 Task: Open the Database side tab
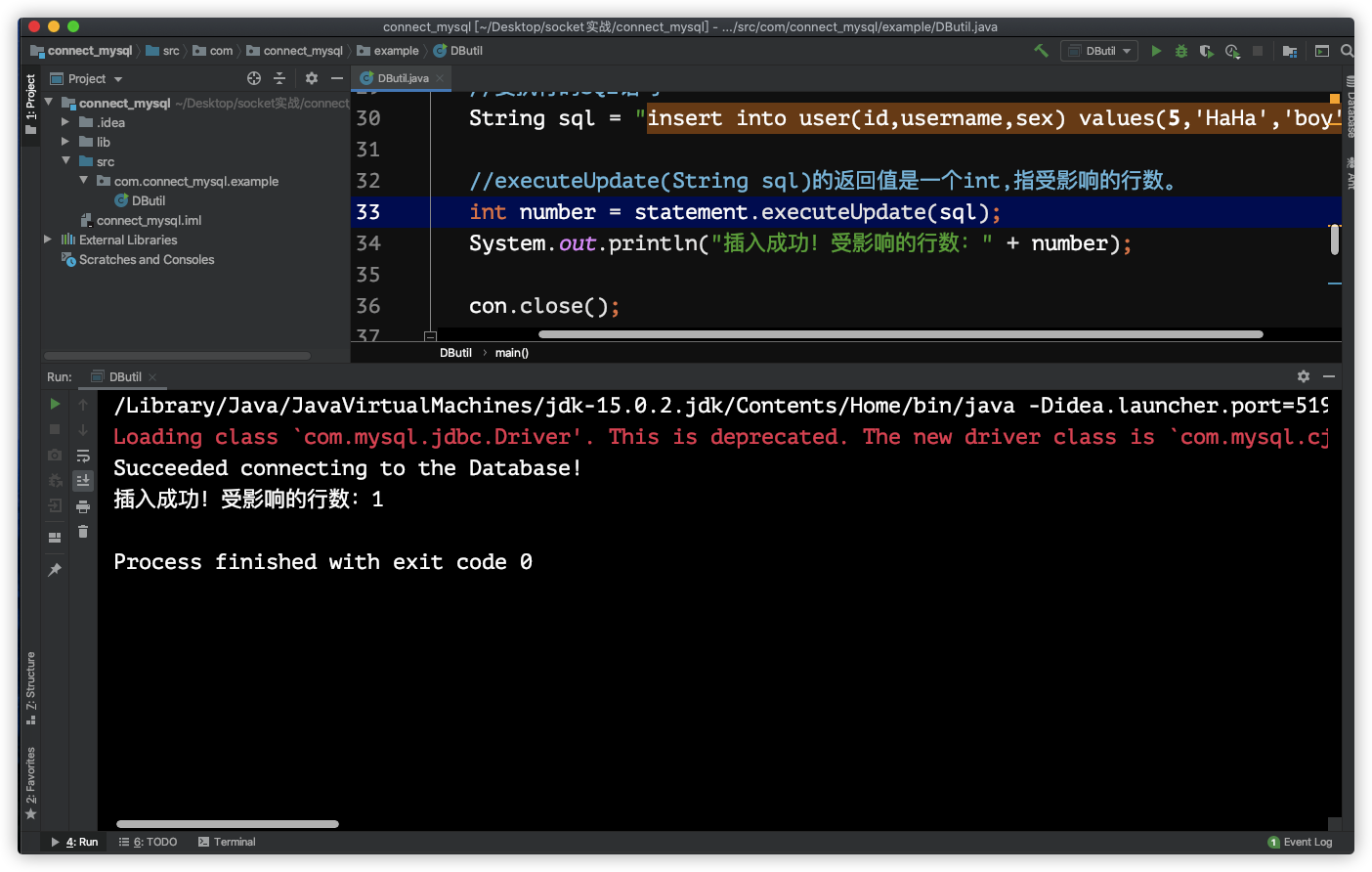coord(1350,108)
